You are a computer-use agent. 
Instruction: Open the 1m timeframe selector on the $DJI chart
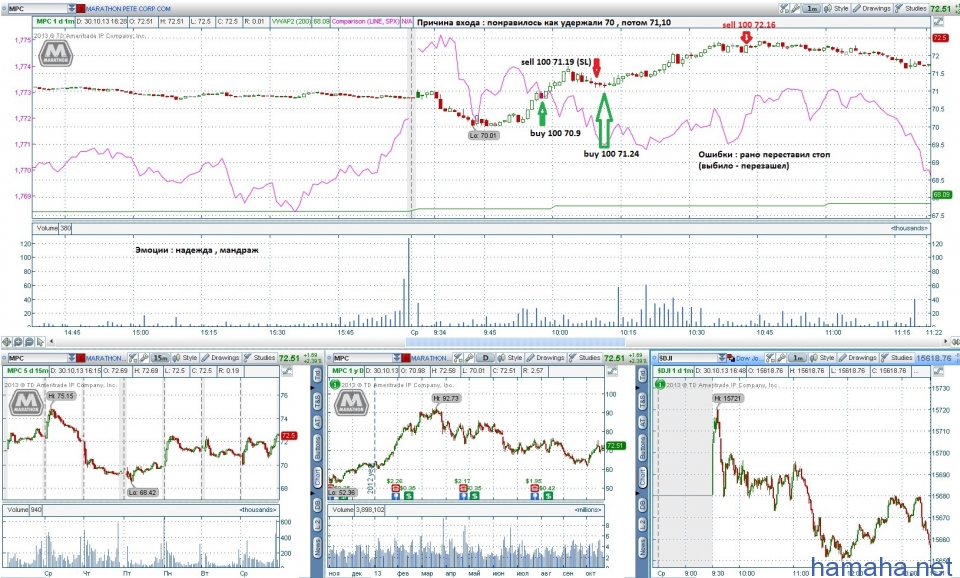[x=798, y=358]
